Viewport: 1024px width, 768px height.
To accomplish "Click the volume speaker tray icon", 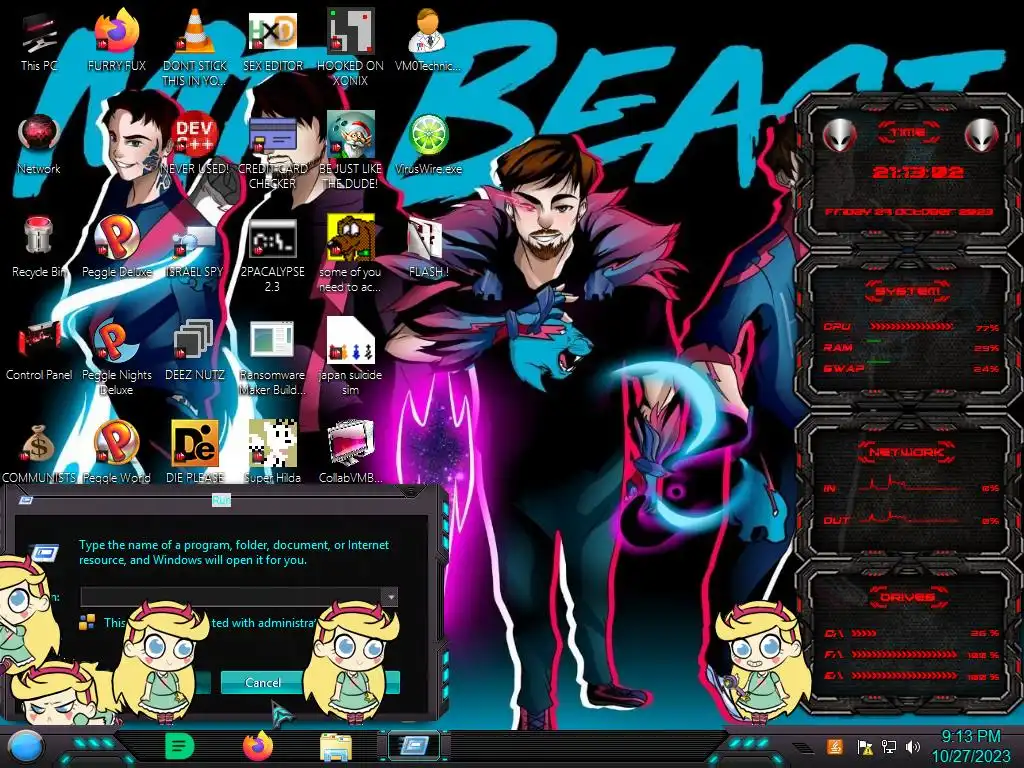I will [x=913, y=746].
